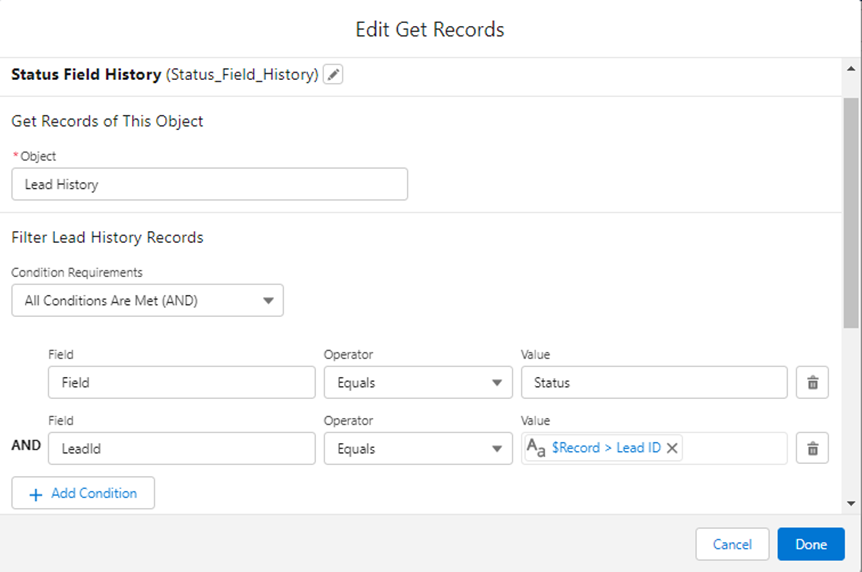Open the Equals operator dropdown for the Field row
The height and width of the screenshot is (572, 862).
pos(418,382)
